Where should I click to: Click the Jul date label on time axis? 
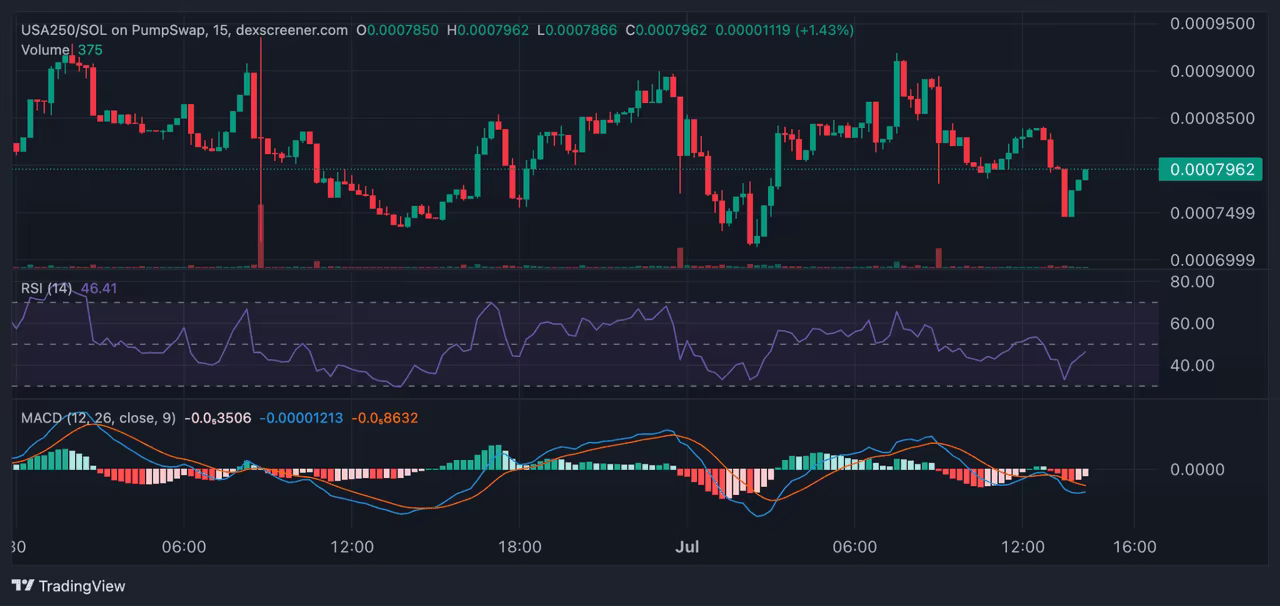click(688, 547)
